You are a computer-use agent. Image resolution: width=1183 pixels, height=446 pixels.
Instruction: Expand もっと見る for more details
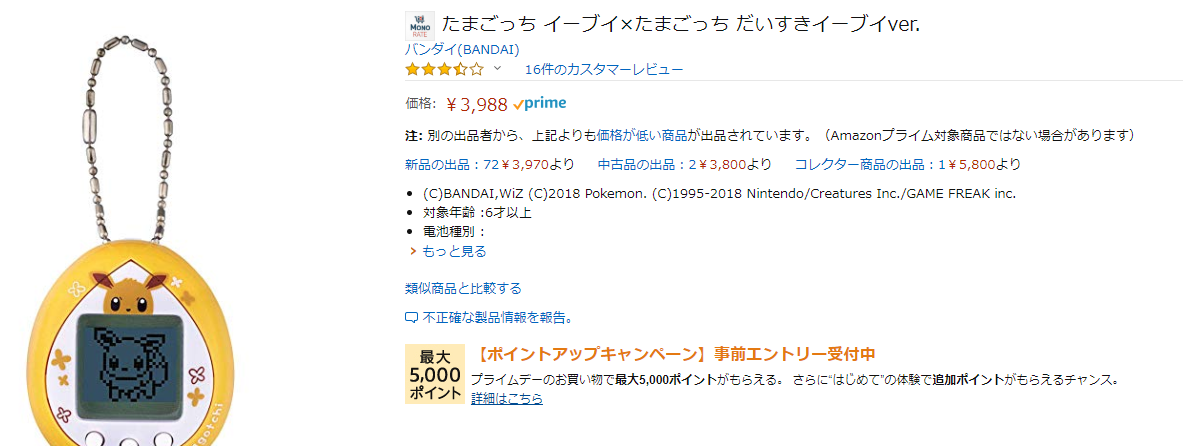[x=453, y=251]
